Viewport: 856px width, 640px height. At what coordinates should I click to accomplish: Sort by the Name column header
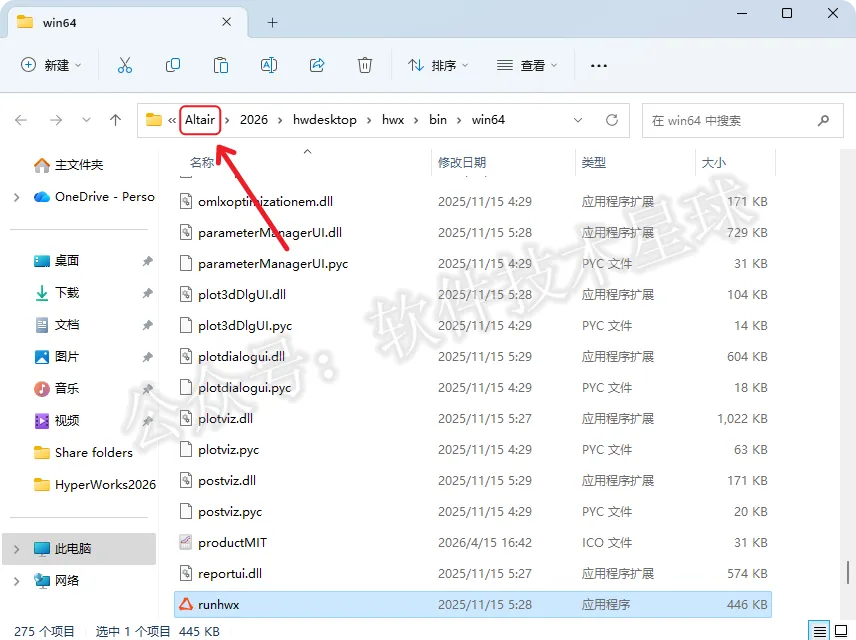tap(202, 162)
